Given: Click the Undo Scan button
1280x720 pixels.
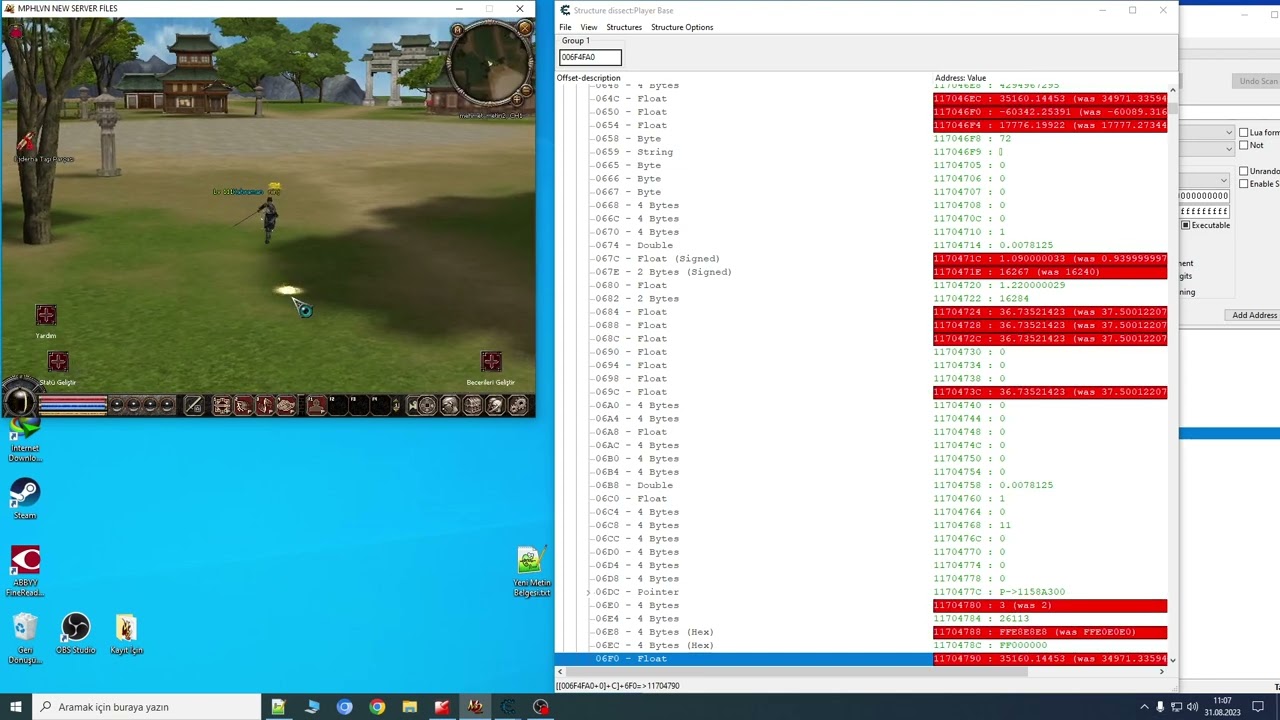Looking at the screenshot, I should pos(1258,81).
